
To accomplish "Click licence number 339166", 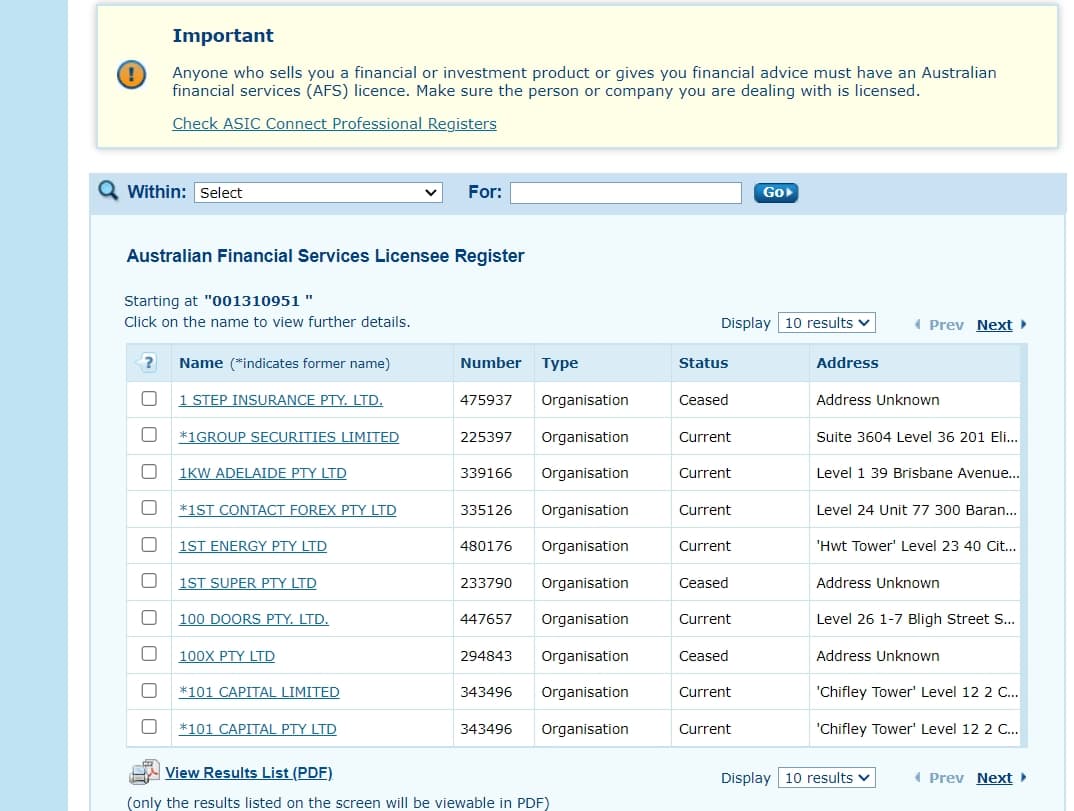I will tap(486, 473).
